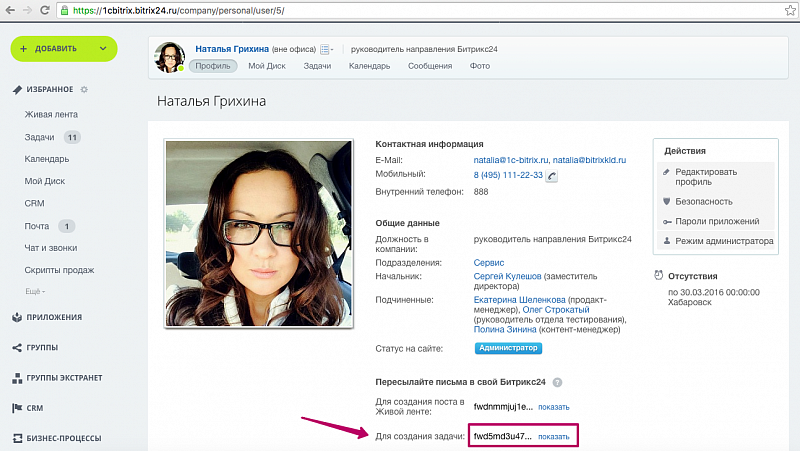Viewport: 800px width, 451px height.
Task: Switch to the Фото tab
Action: coord(480,66)
